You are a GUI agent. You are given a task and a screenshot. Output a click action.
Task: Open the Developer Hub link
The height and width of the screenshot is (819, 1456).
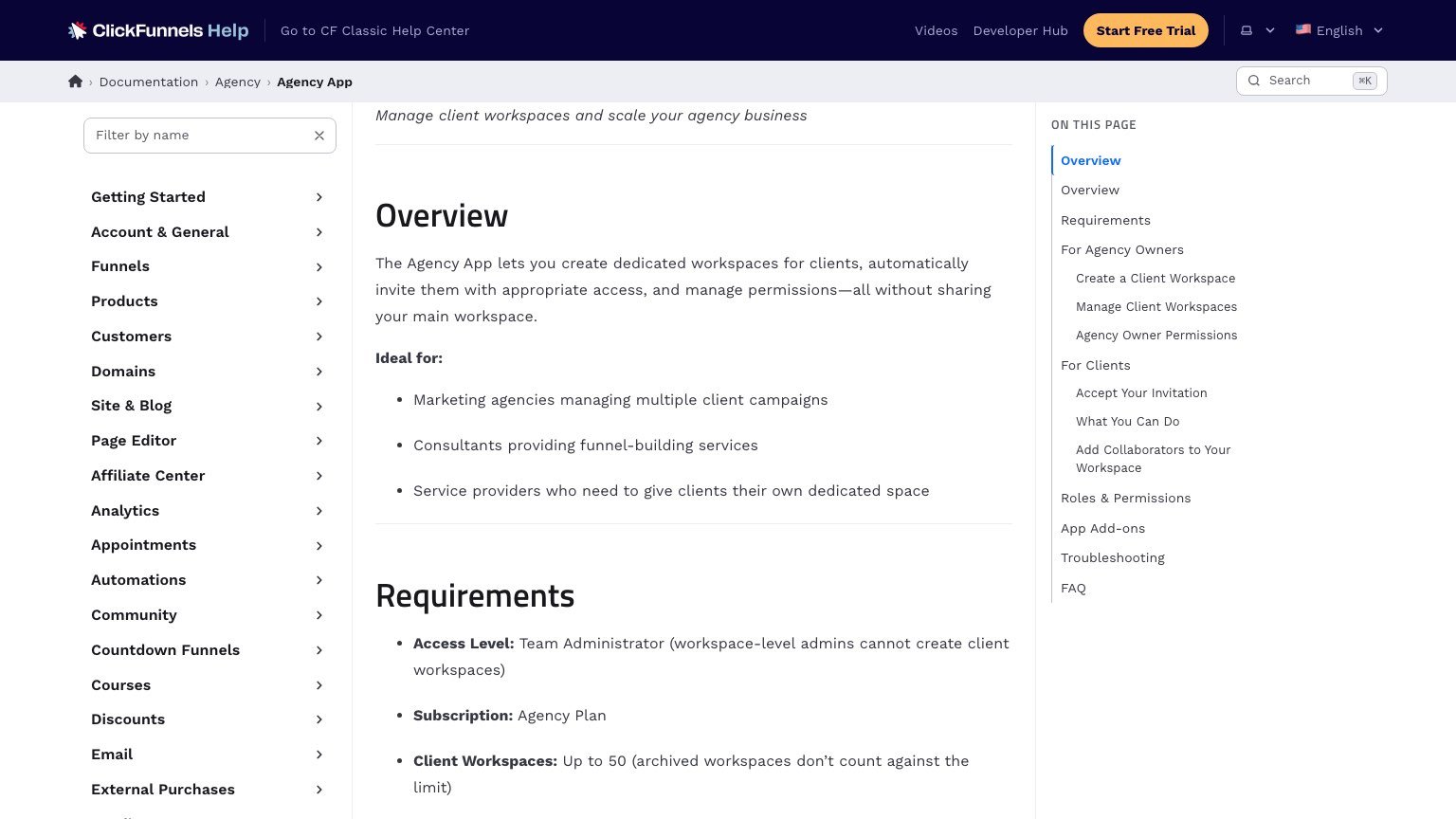coord(1020,30)
